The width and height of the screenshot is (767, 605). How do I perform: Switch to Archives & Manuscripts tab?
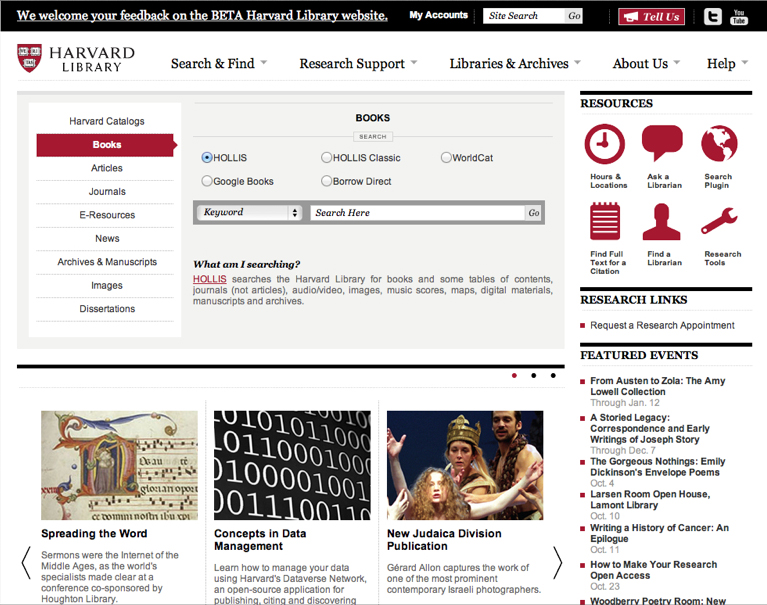(107, 262)
